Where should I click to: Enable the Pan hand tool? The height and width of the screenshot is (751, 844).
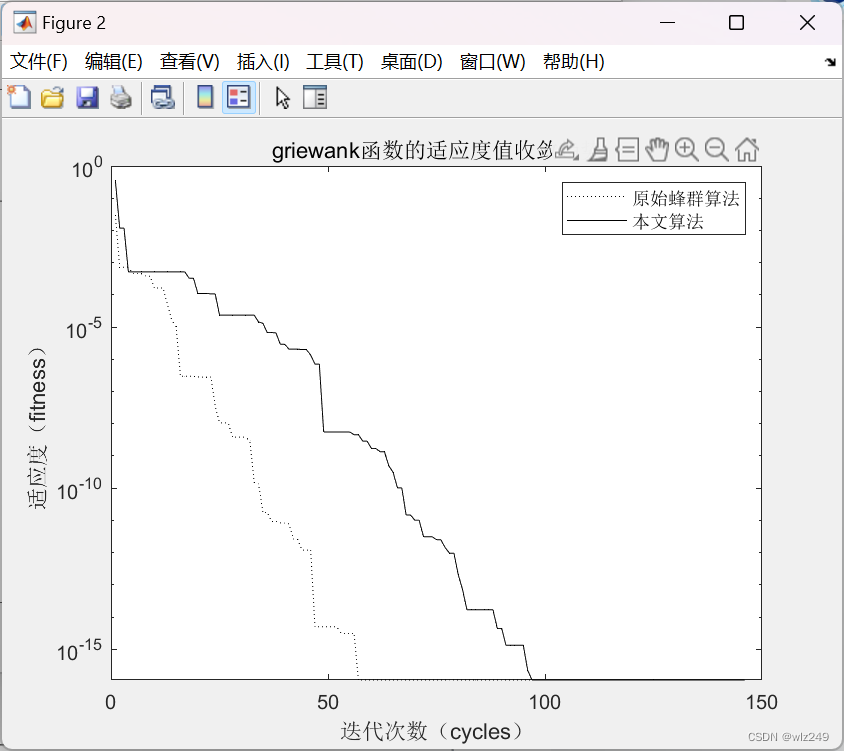(657, 150)
